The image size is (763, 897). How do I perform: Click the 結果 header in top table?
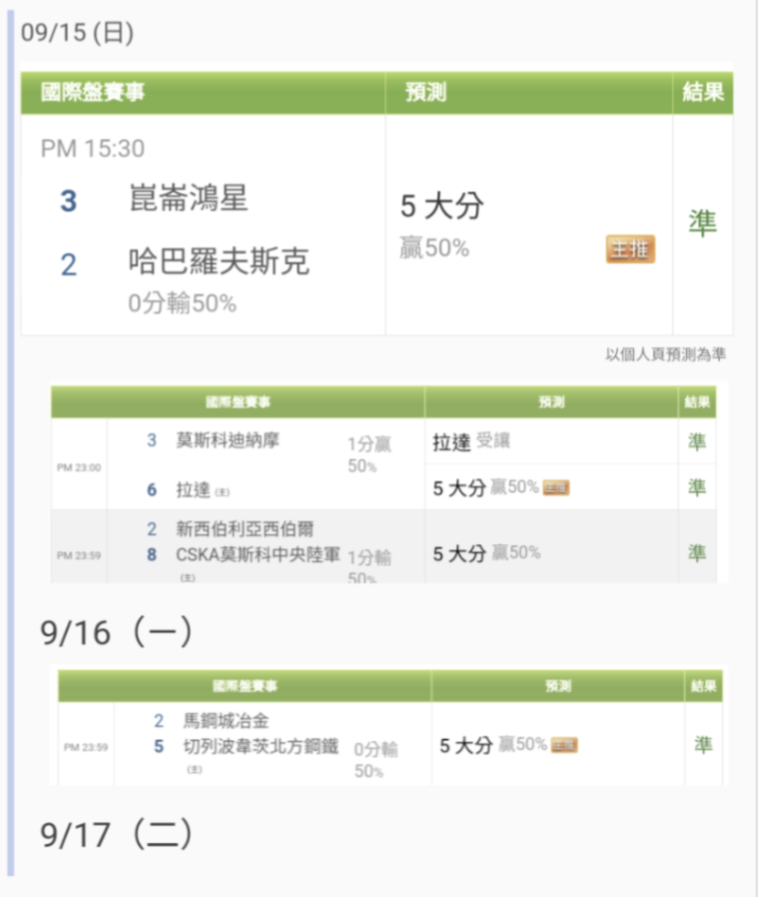tap(703, 92)
